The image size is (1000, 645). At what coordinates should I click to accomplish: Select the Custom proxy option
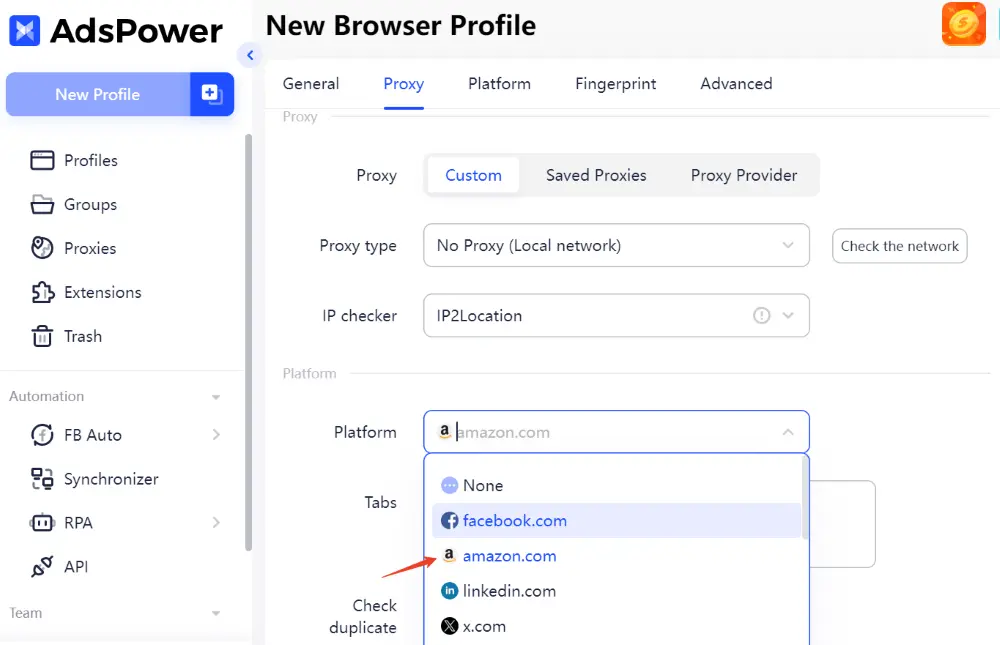coord(473,175)
